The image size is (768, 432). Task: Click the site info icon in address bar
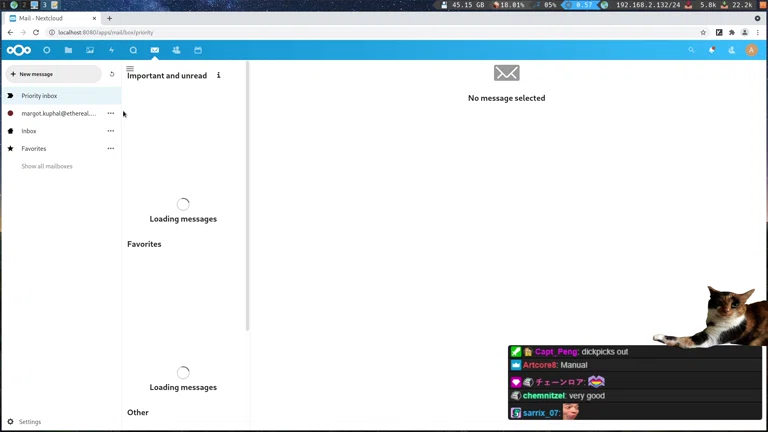pos(52,32)
